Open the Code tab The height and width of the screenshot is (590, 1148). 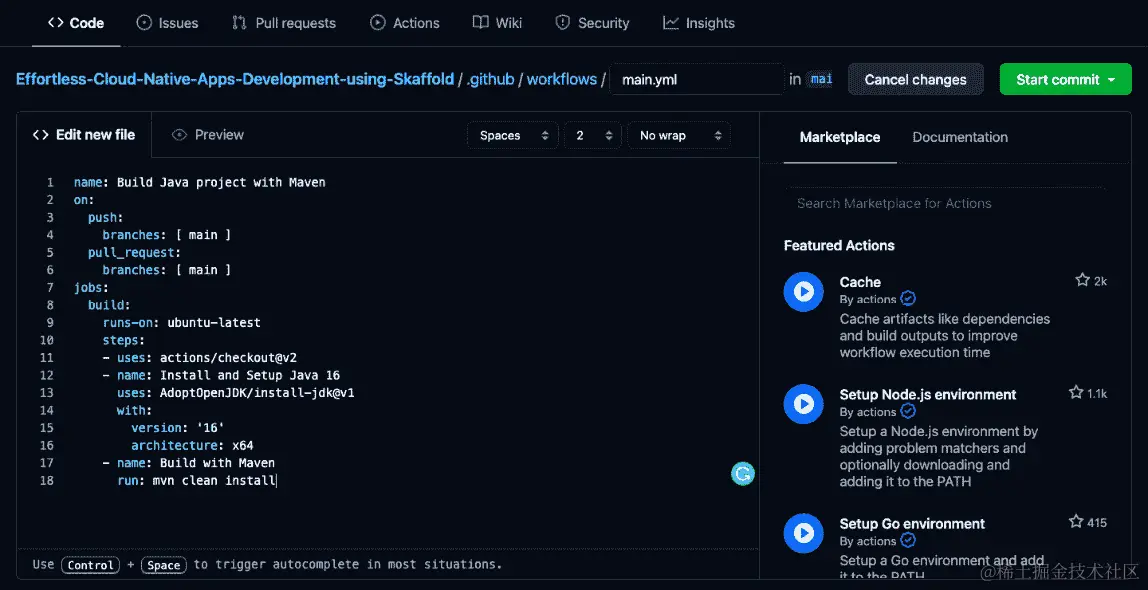[x=76, y=23]
